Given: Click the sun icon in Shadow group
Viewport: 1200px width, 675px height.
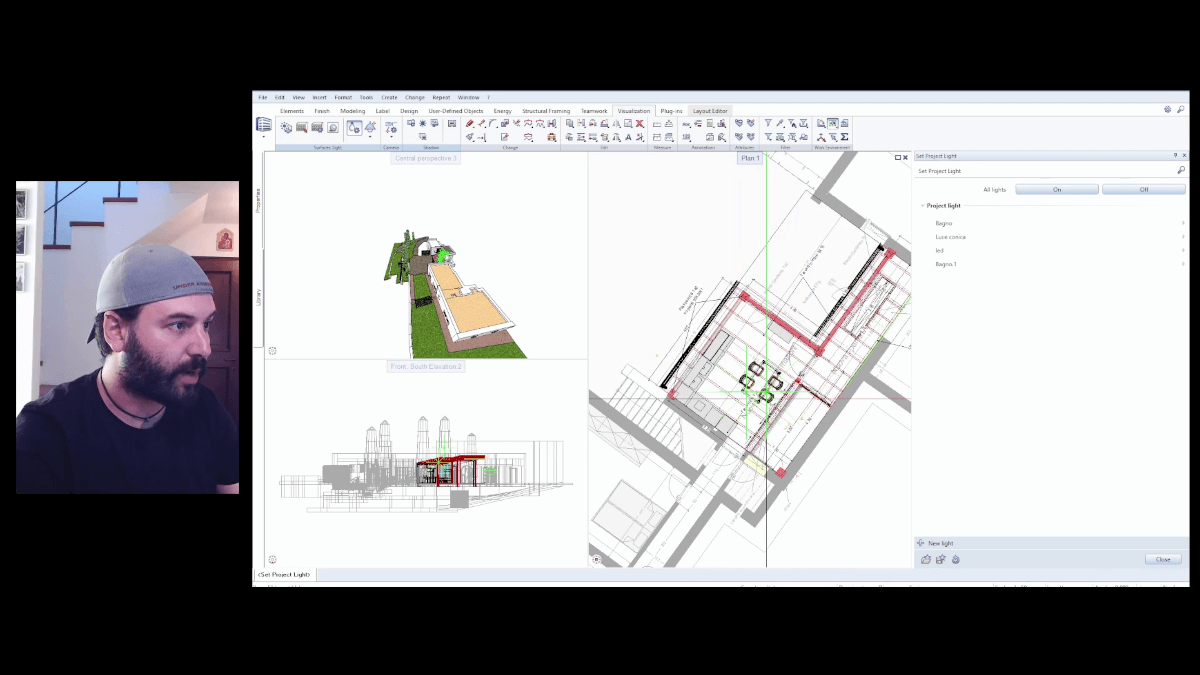Looking at the screenshot, I should 423,124.
